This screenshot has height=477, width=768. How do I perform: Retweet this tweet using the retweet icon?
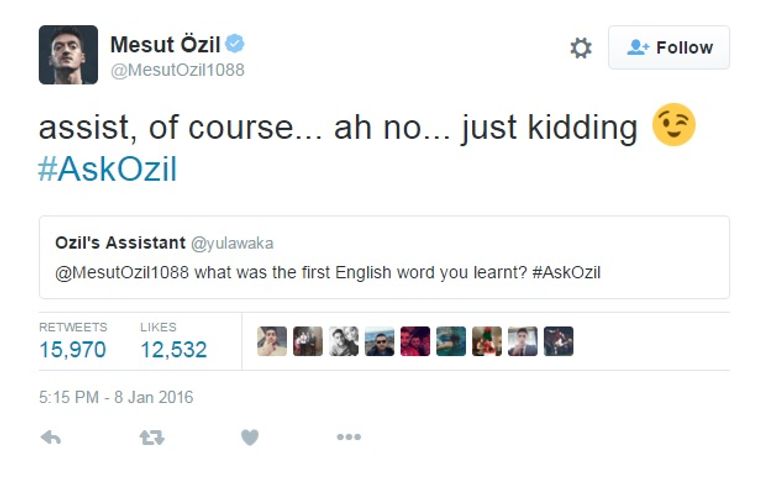pyautogui.click(x=151, y=437)
